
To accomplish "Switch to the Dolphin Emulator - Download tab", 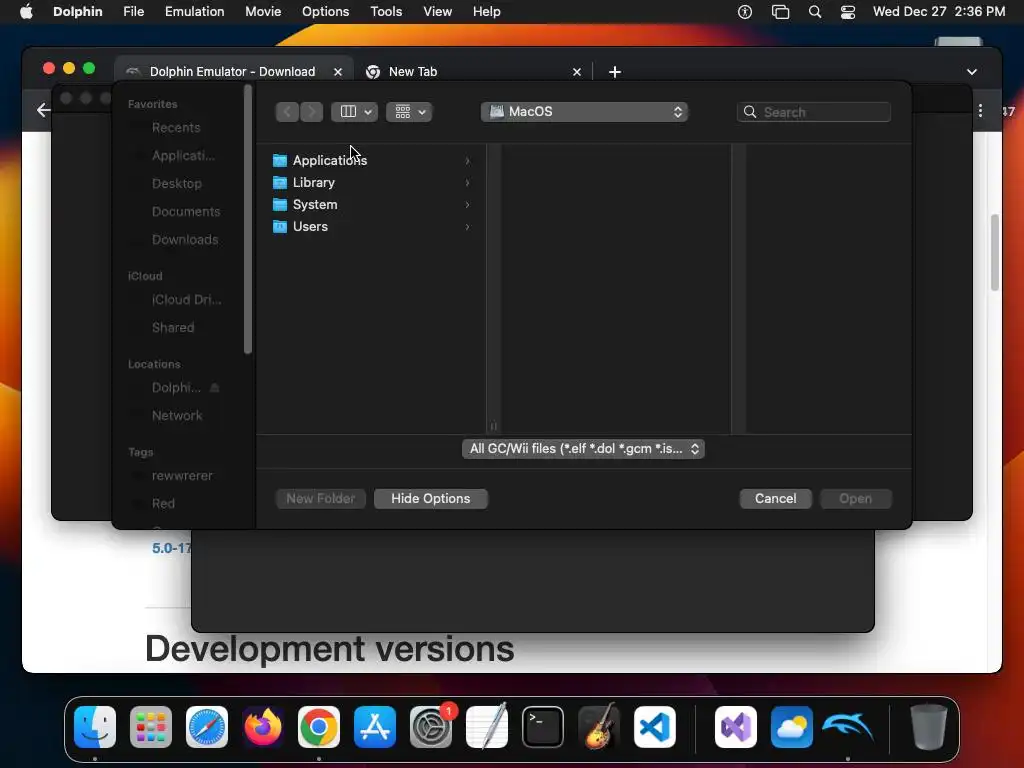I will click(232, 72).
